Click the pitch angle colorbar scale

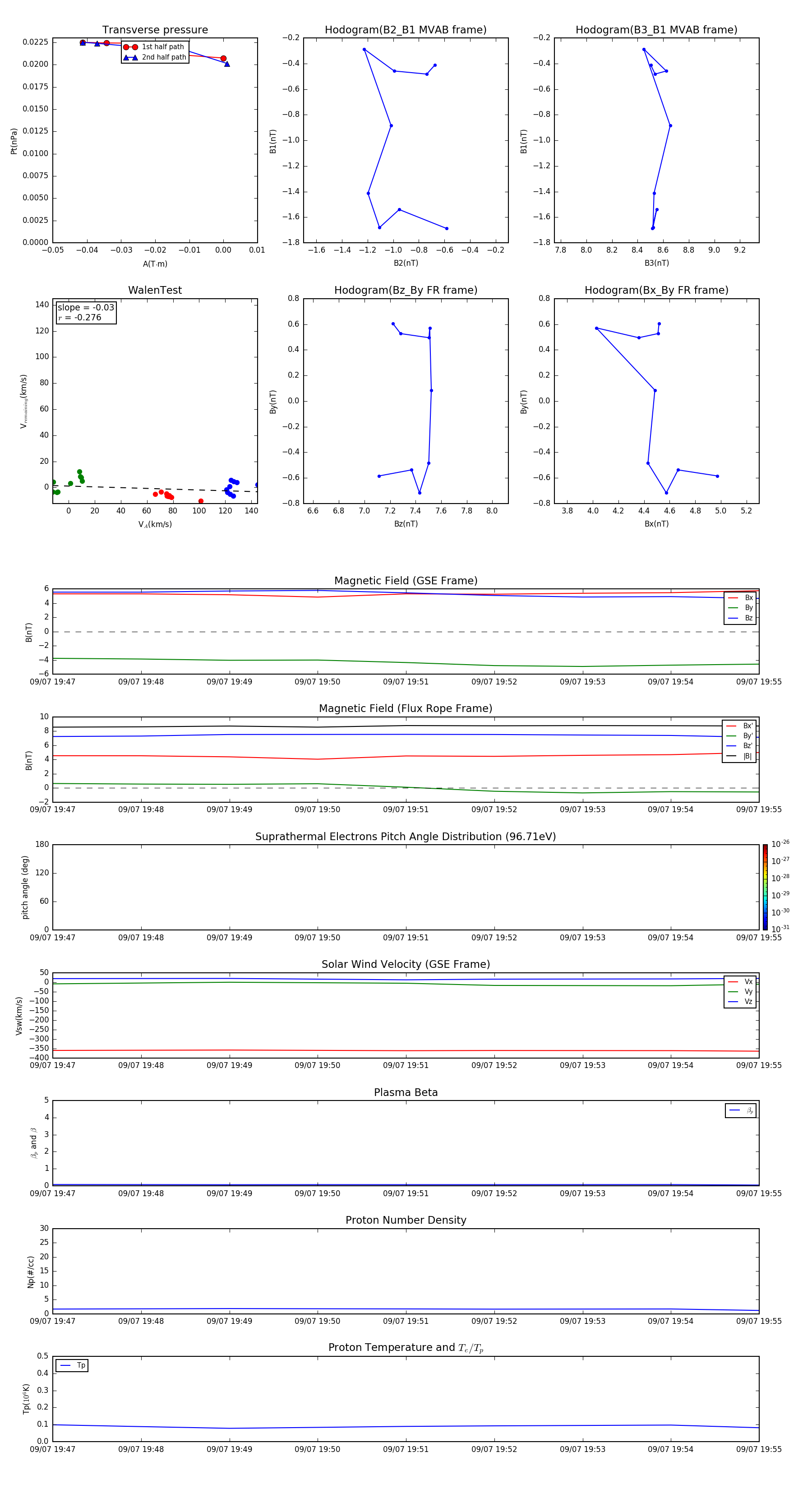pos(765,887)
